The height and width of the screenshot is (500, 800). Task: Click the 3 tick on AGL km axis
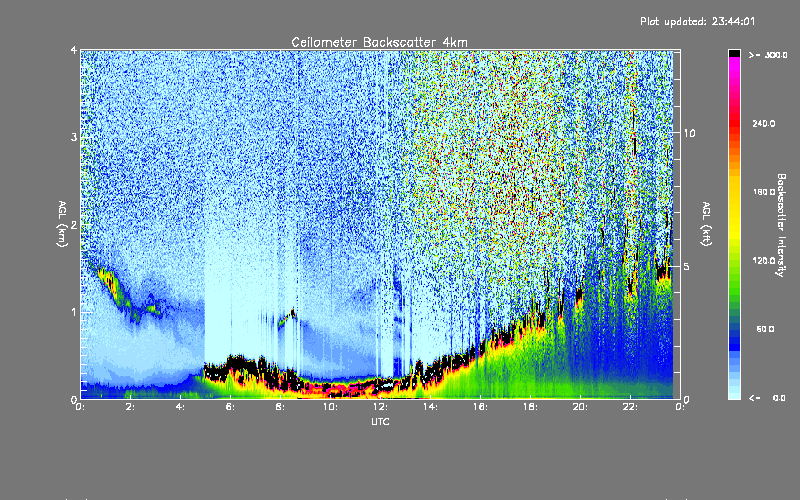74,137
